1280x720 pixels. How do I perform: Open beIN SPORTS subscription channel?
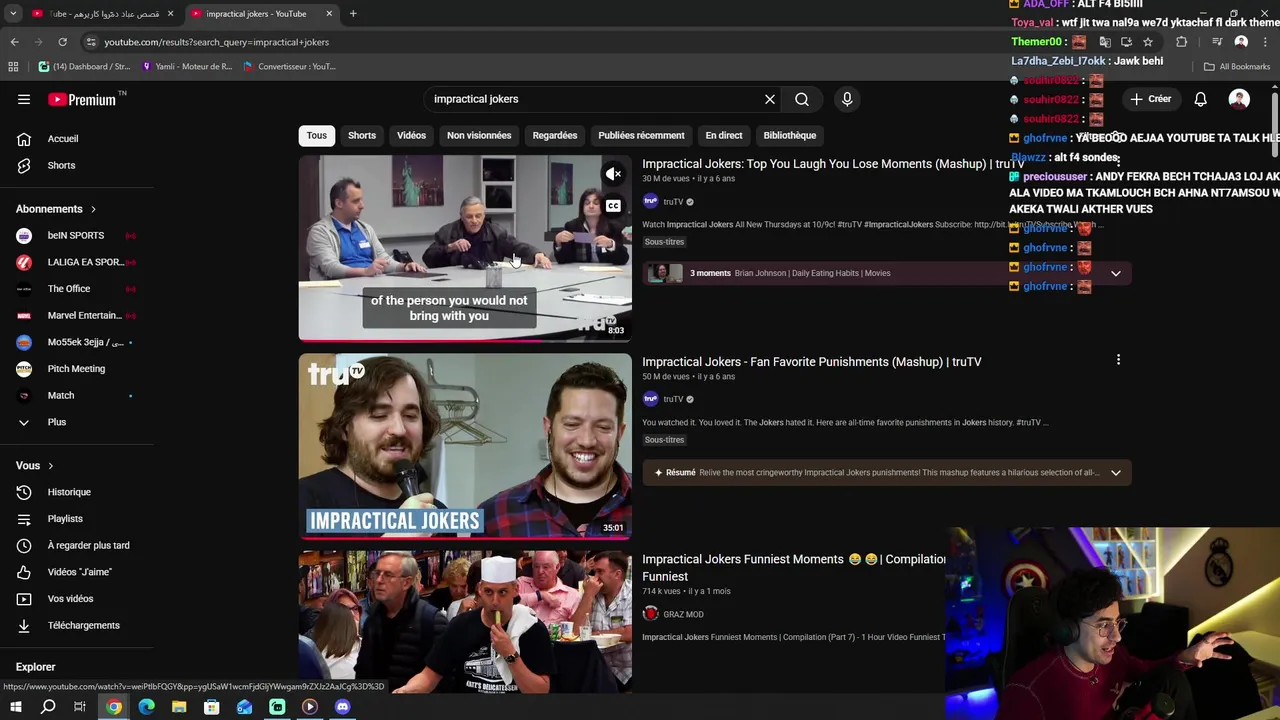pyautogui.click(x=76, y=235)
